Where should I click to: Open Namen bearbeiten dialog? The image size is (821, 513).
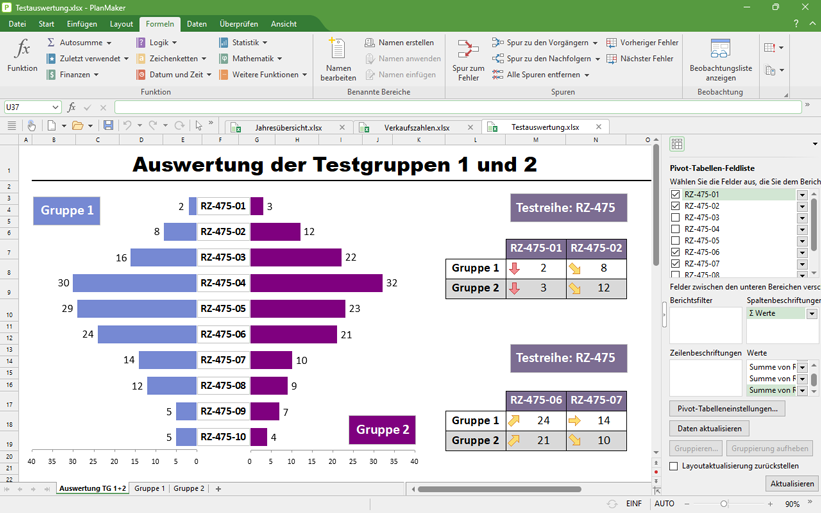coord(338,59)
